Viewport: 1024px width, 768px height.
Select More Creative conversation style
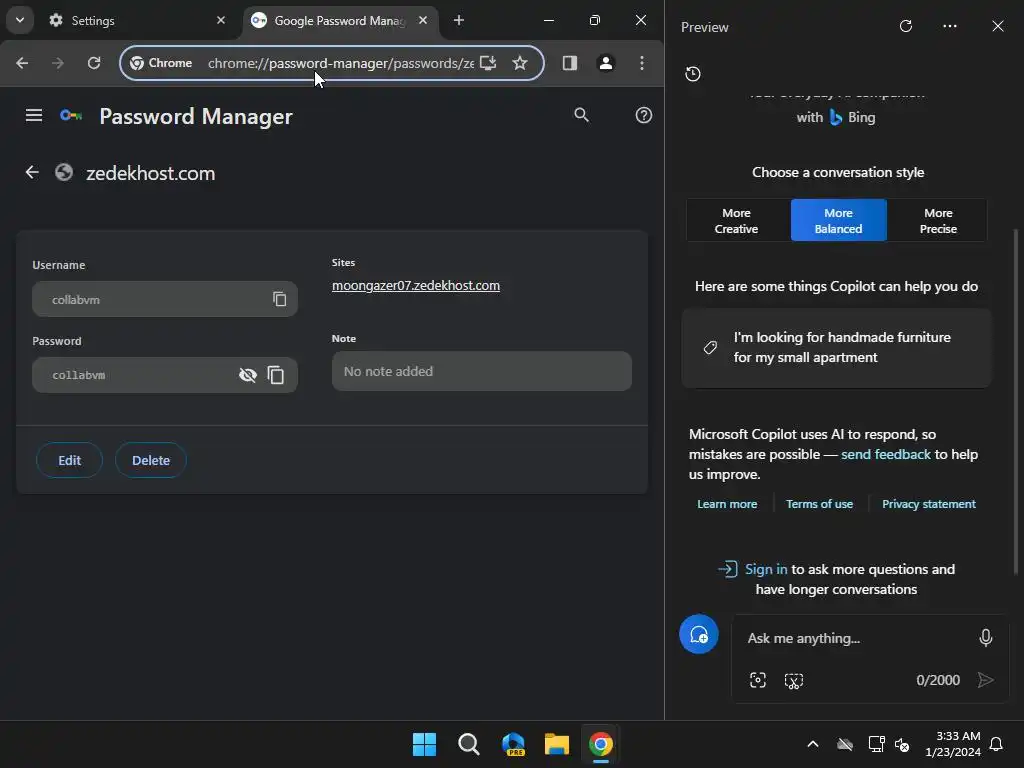click(737, 221)
